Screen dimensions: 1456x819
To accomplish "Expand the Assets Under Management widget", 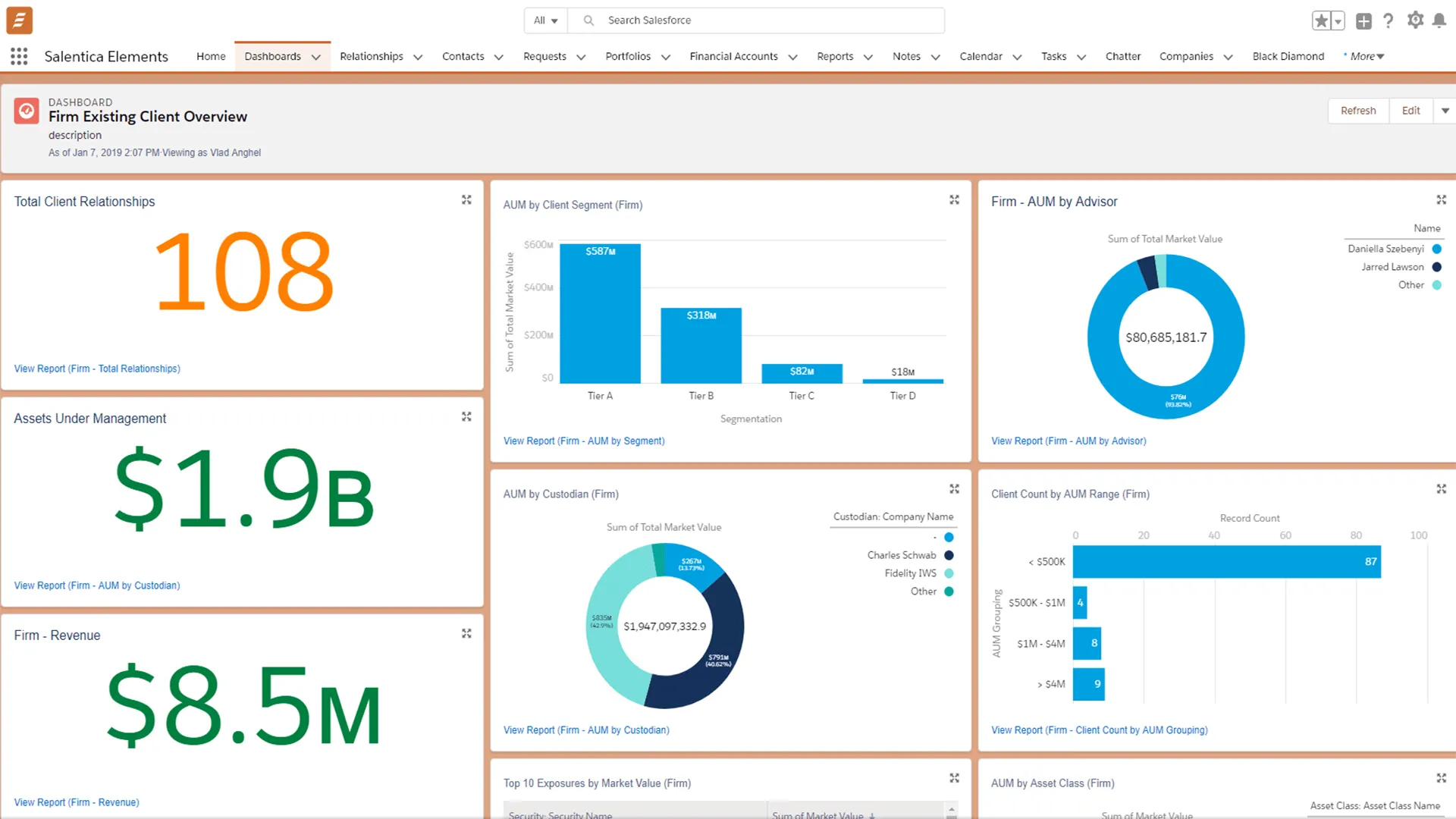I will [x=466, y=417].
